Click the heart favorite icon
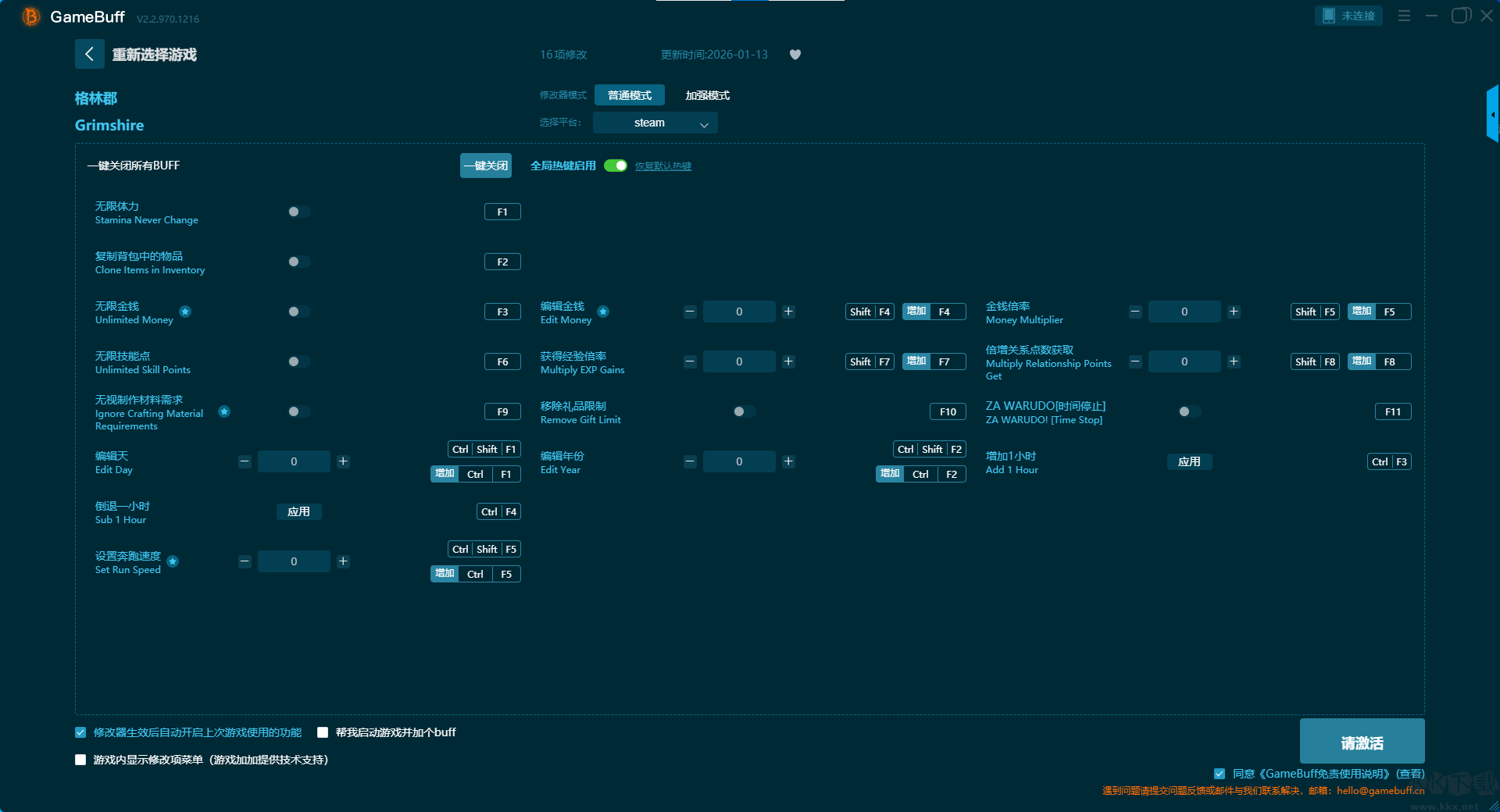Image resolution: width=1500 pixels, height=812 pixels. click(x=795, y=55)
